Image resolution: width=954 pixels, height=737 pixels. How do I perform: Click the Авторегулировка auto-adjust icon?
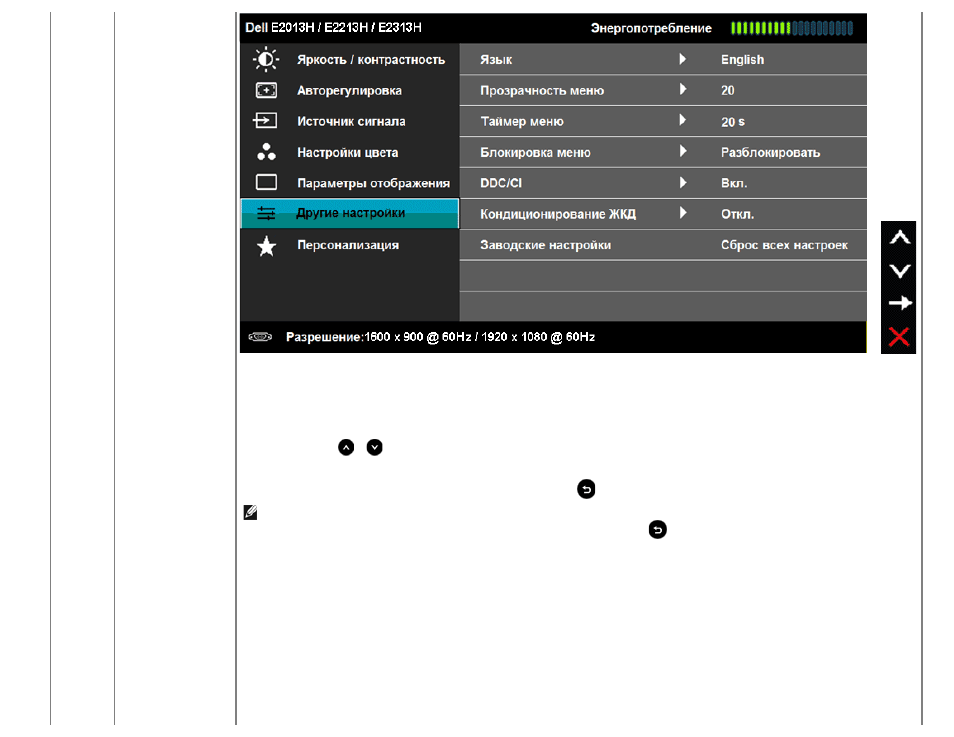[266, 91]
